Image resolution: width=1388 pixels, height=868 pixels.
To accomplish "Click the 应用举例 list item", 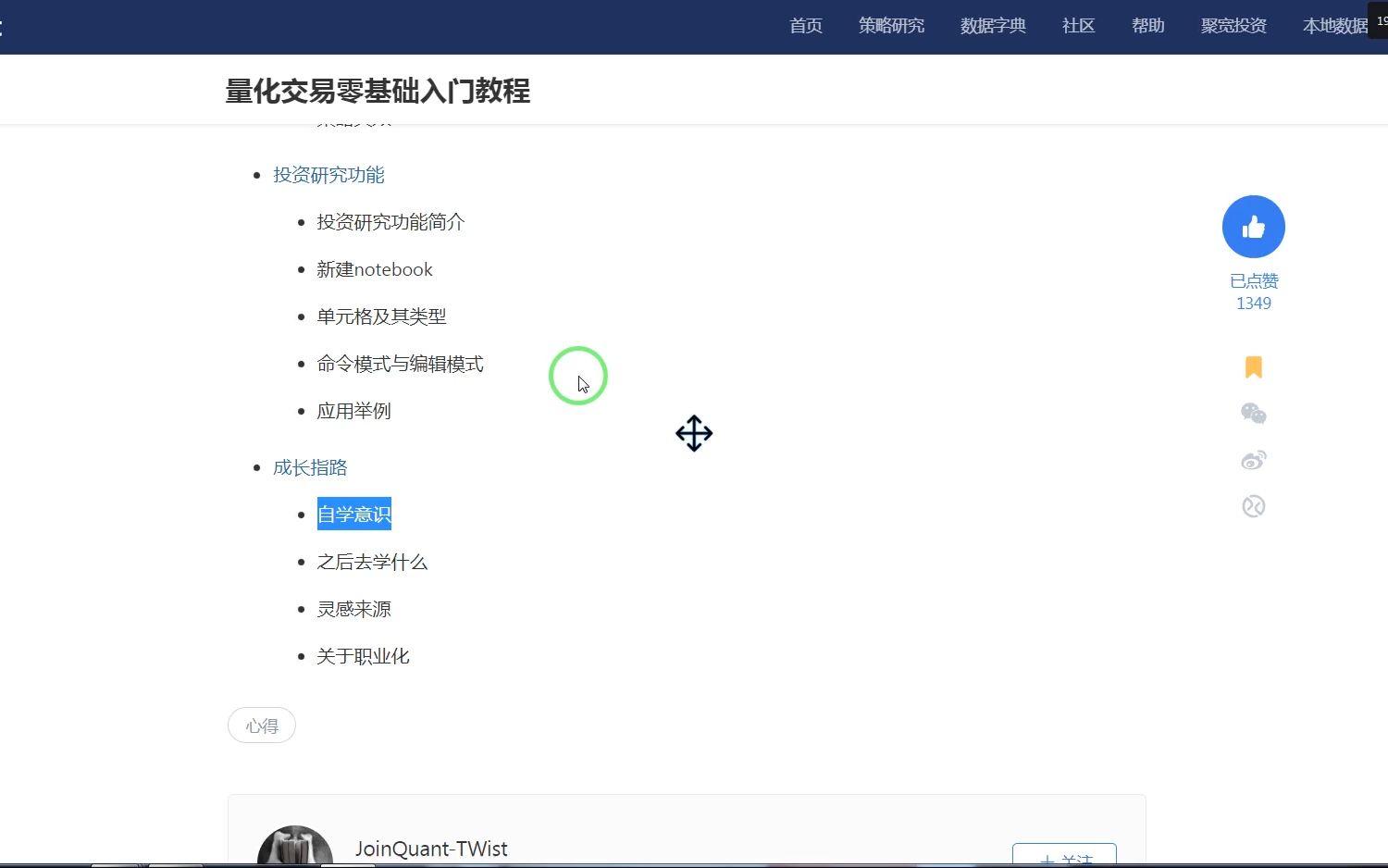I will (x=353, y=411).
